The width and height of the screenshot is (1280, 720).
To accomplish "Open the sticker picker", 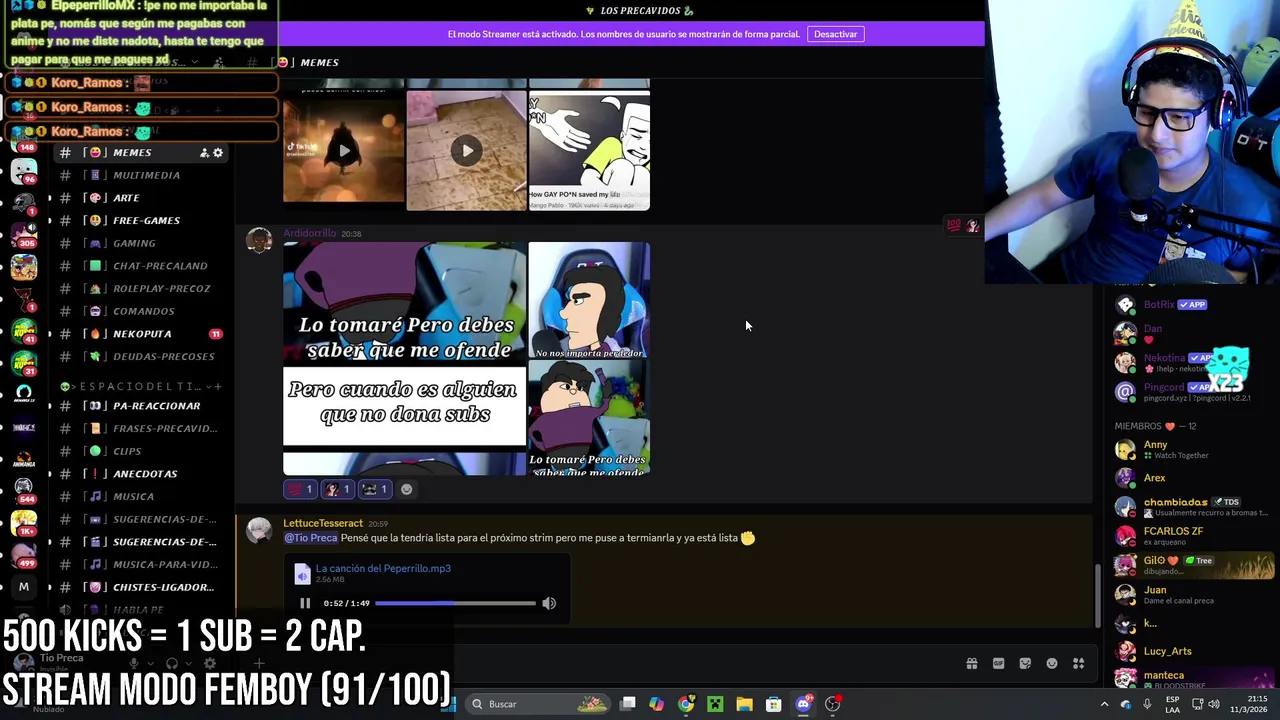I will coord(1025,663).
